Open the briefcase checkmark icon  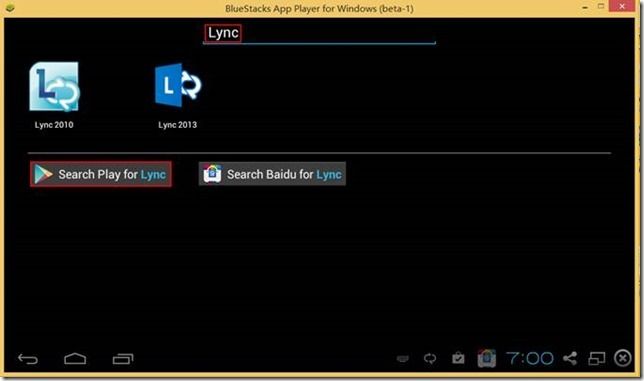coord(458,358)
